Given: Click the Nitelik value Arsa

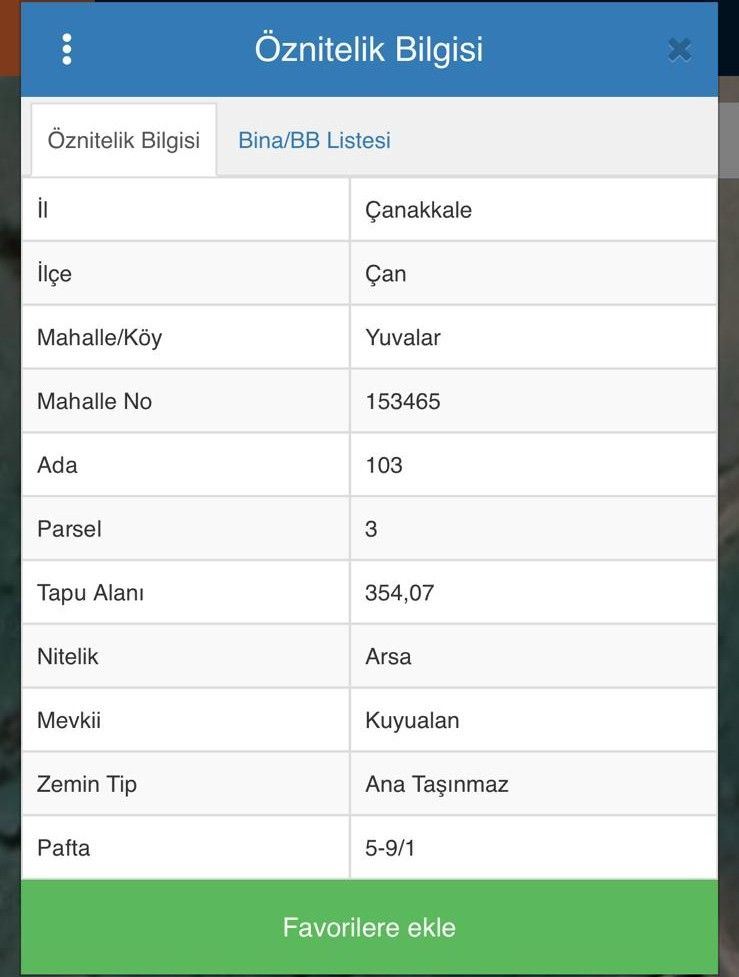Looking at the screenshot, I should click(388, 657).
